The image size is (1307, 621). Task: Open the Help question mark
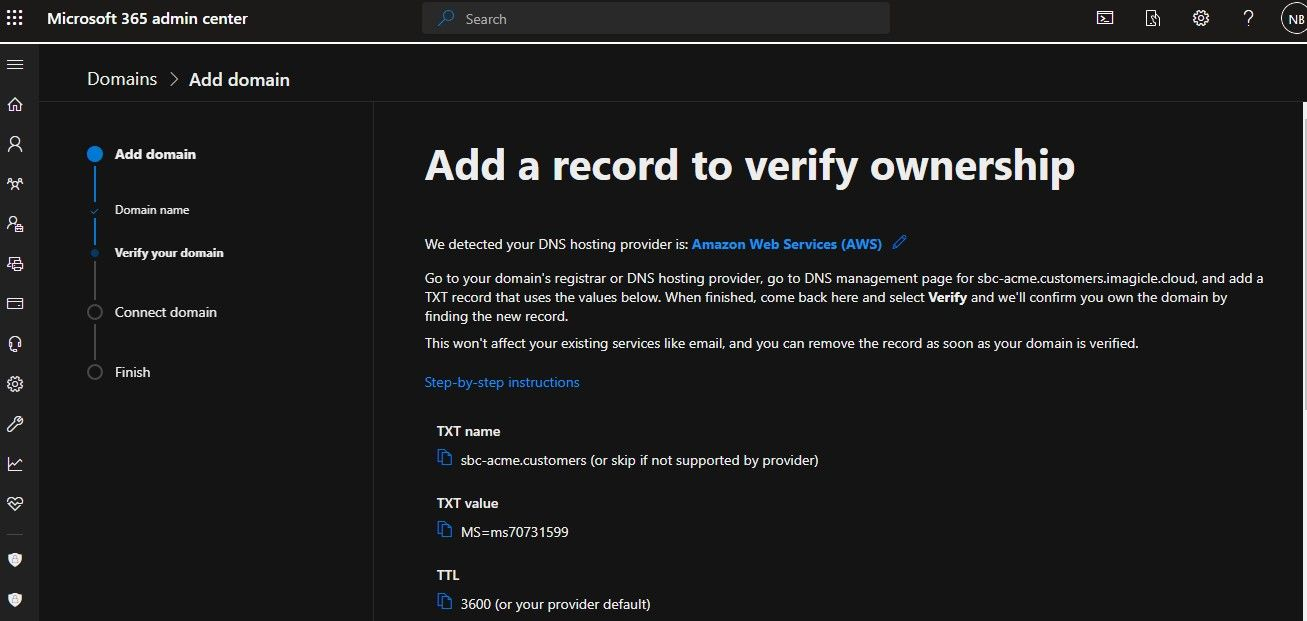pyautogui.click(x=1248, y=18)
